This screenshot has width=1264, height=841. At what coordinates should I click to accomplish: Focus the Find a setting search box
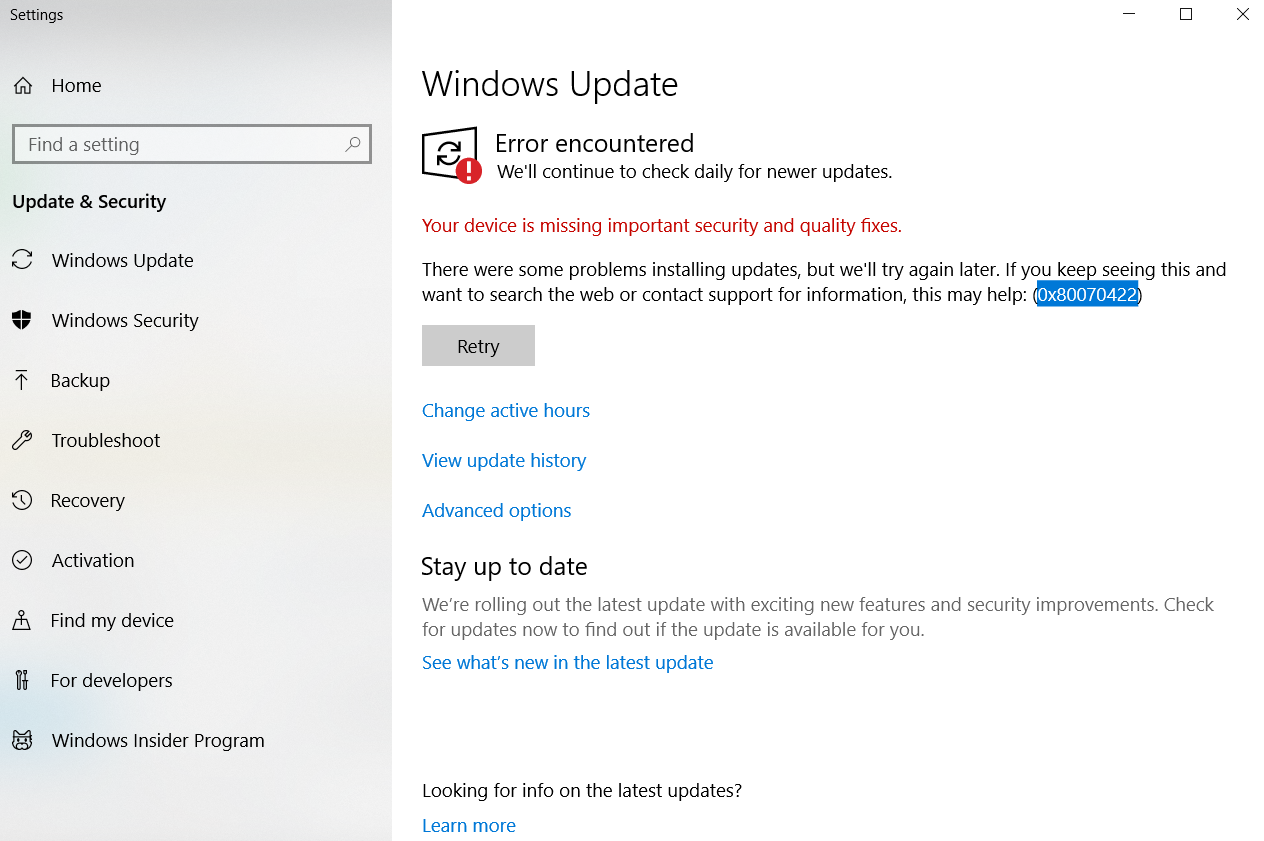click(x=192, y=144)
